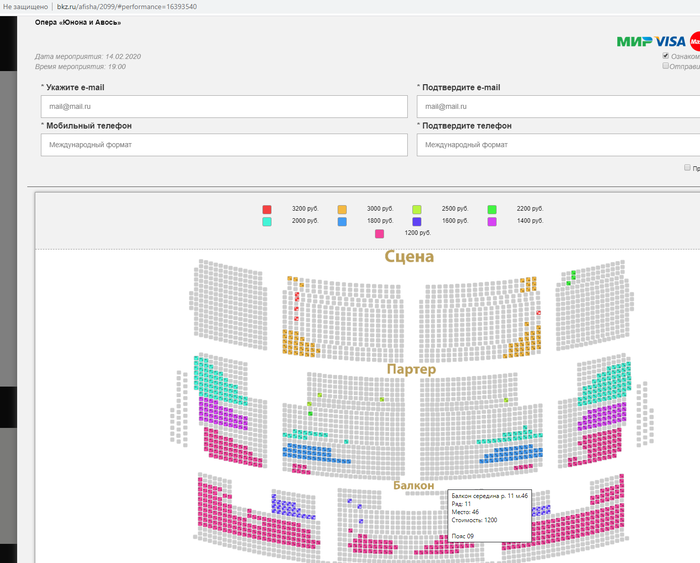Tick the 'Отправи' checkbox

coord(666,66)
